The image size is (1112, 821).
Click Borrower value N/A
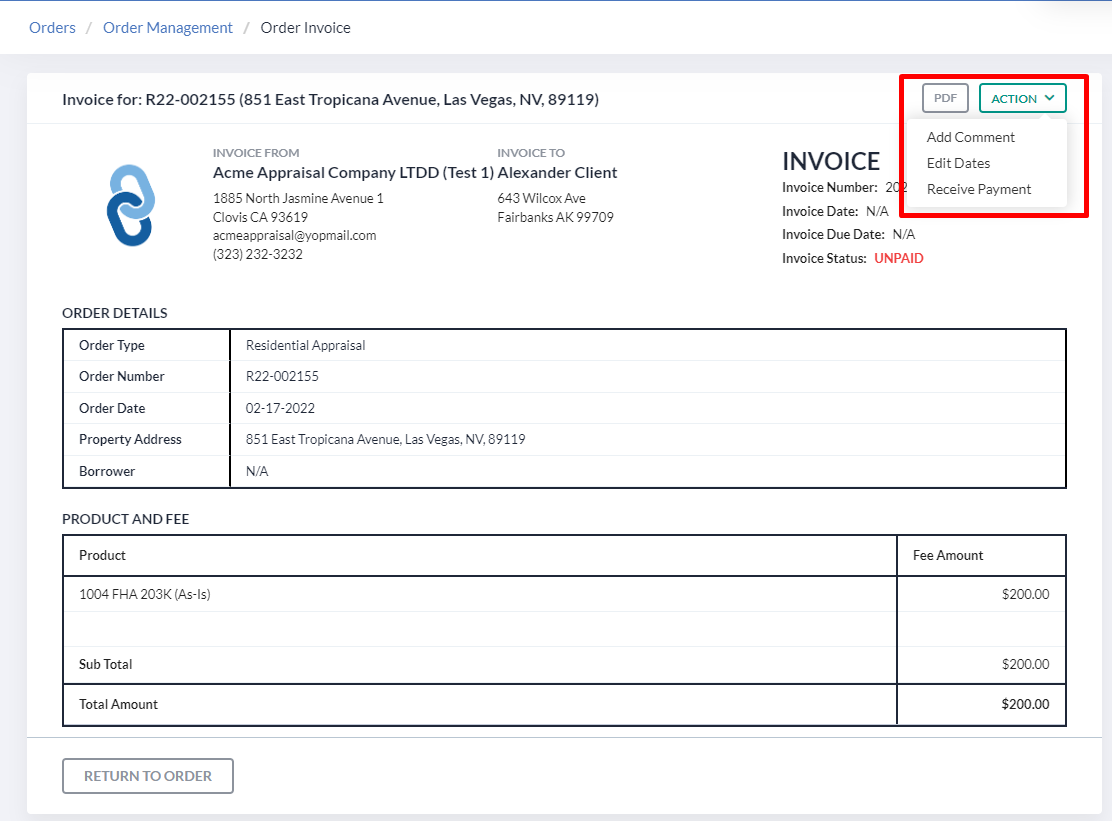(x=257, y=471)
